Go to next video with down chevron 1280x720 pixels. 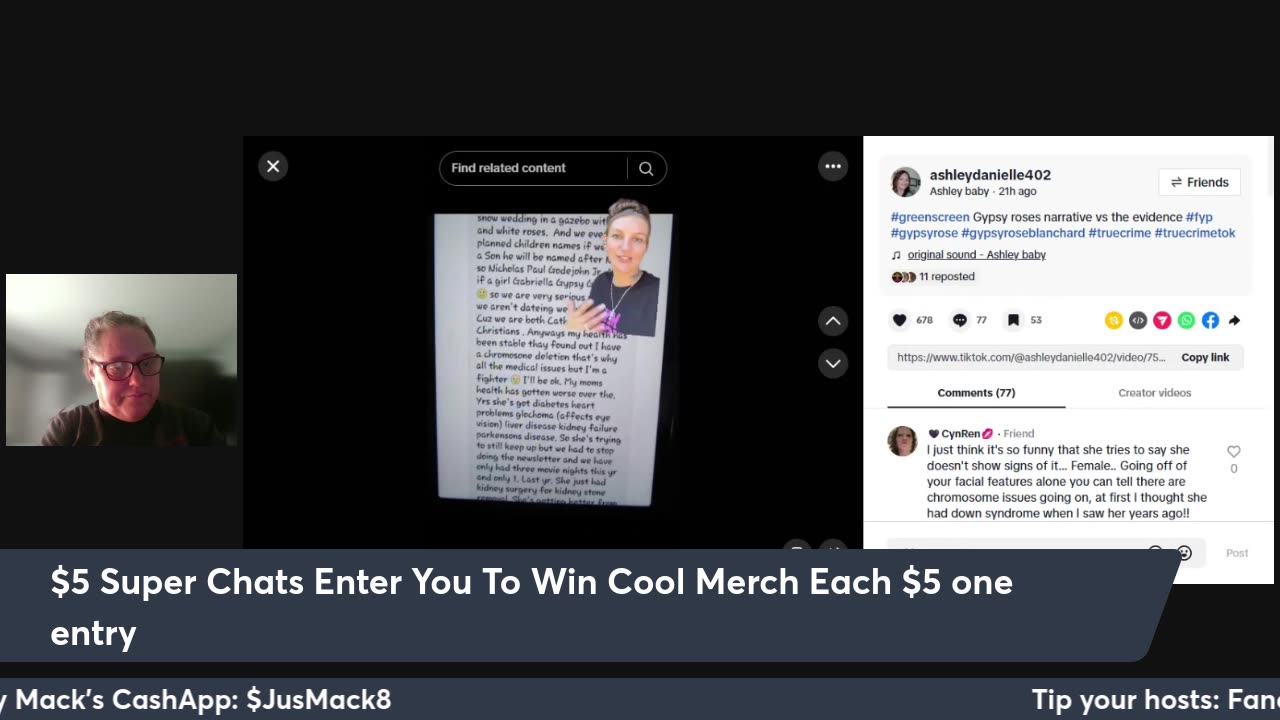point(833,363)
